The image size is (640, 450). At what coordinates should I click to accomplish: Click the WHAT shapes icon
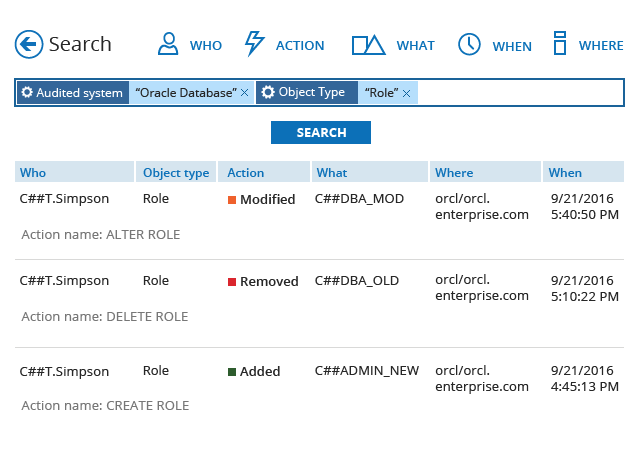tap(368, 44)
